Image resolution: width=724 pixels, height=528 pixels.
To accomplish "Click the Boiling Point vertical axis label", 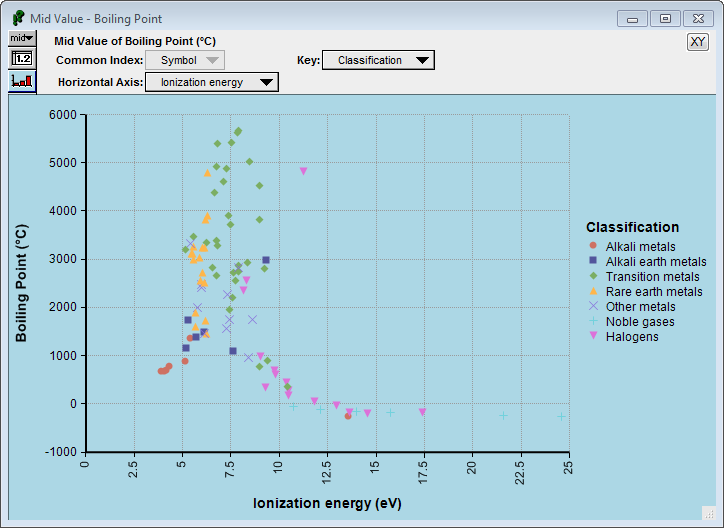I will pyautogui.click(x=21, y=283).
